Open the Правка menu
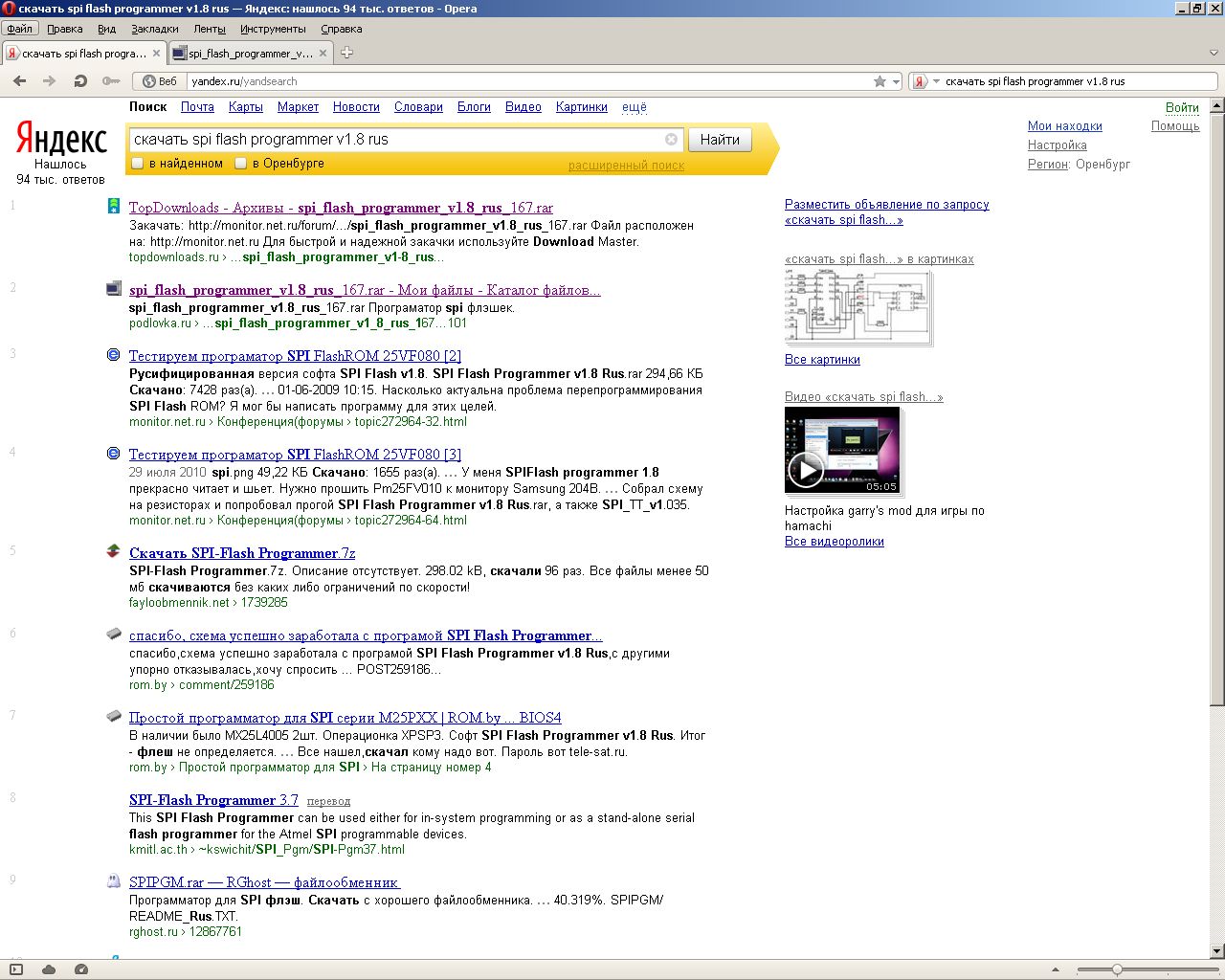 coord(65,29)
